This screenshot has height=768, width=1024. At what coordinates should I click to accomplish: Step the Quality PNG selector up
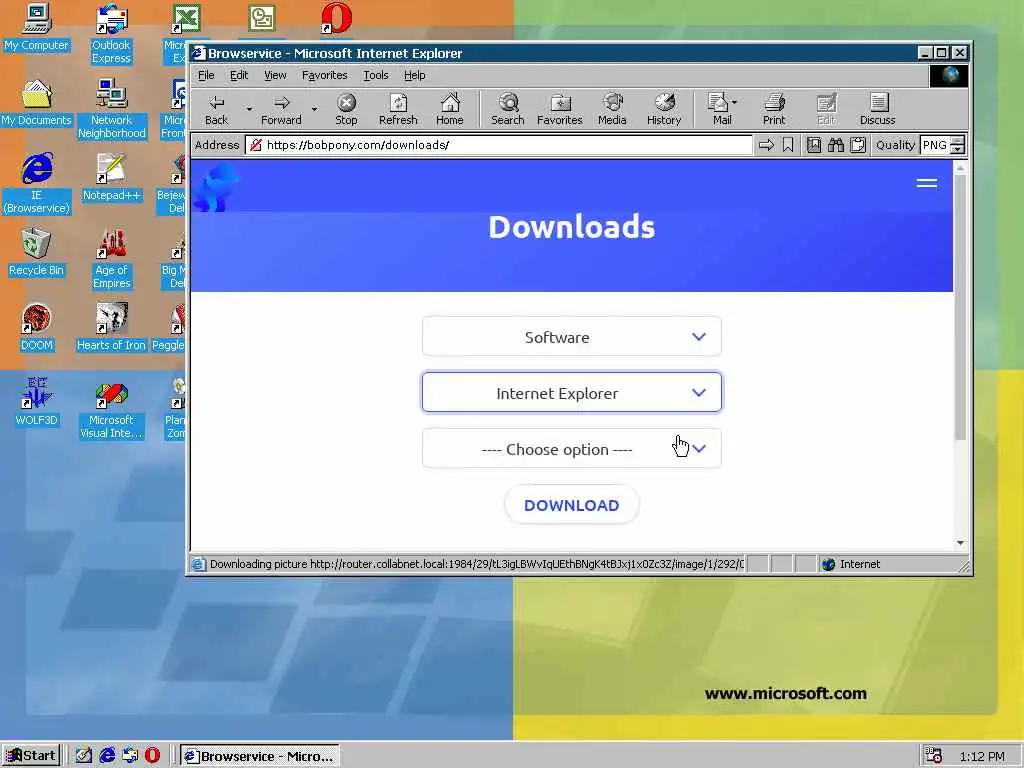click(957, 140)
